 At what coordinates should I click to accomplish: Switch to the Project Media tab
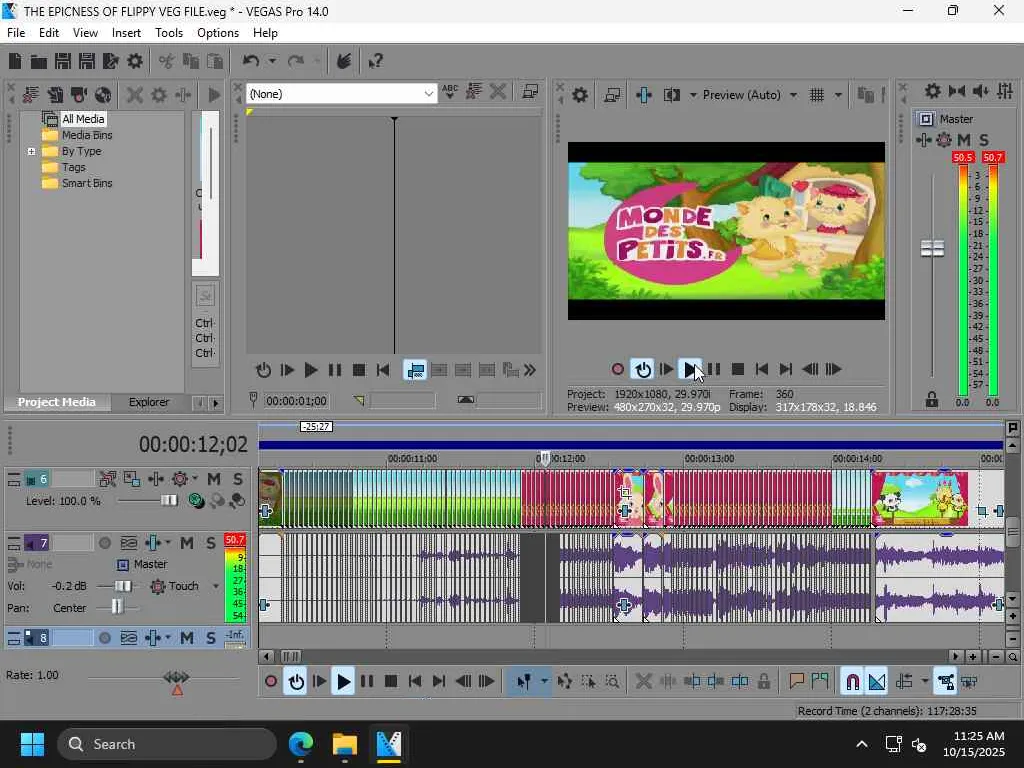coord(57,402)
